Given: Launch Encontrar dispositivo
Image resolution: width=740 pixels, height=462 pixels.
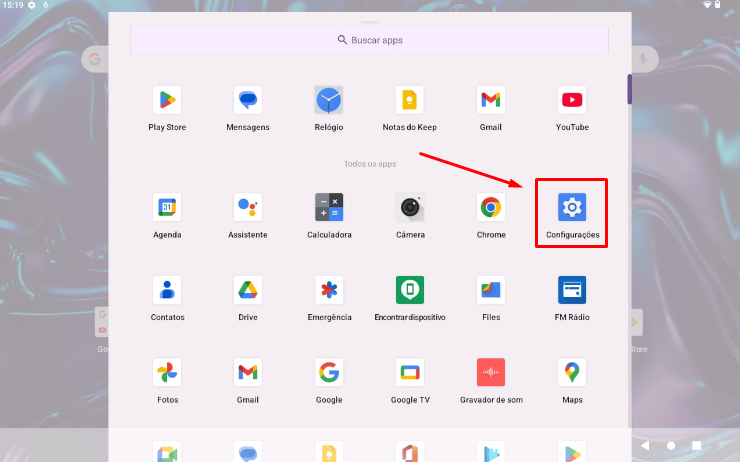Looking at the screenshot, I should 410,290.
